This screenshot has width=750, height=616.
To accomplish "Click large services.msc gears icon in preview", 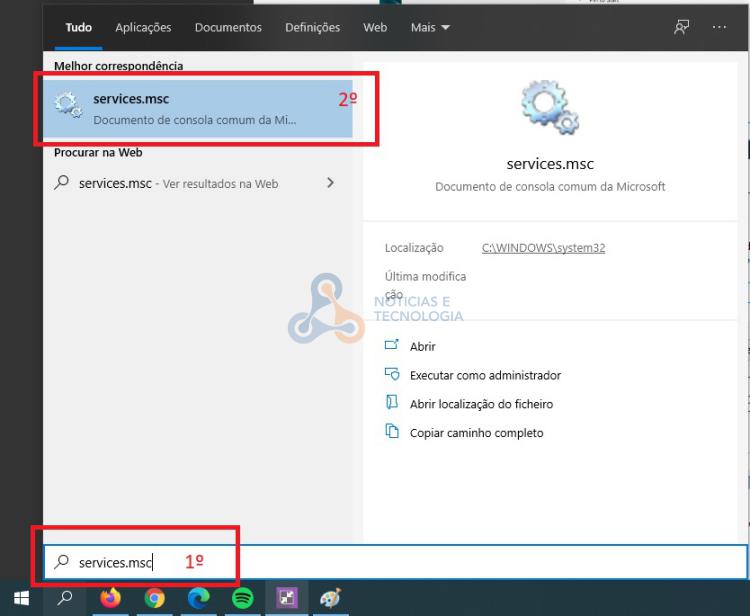I will (x=550, y=107).
